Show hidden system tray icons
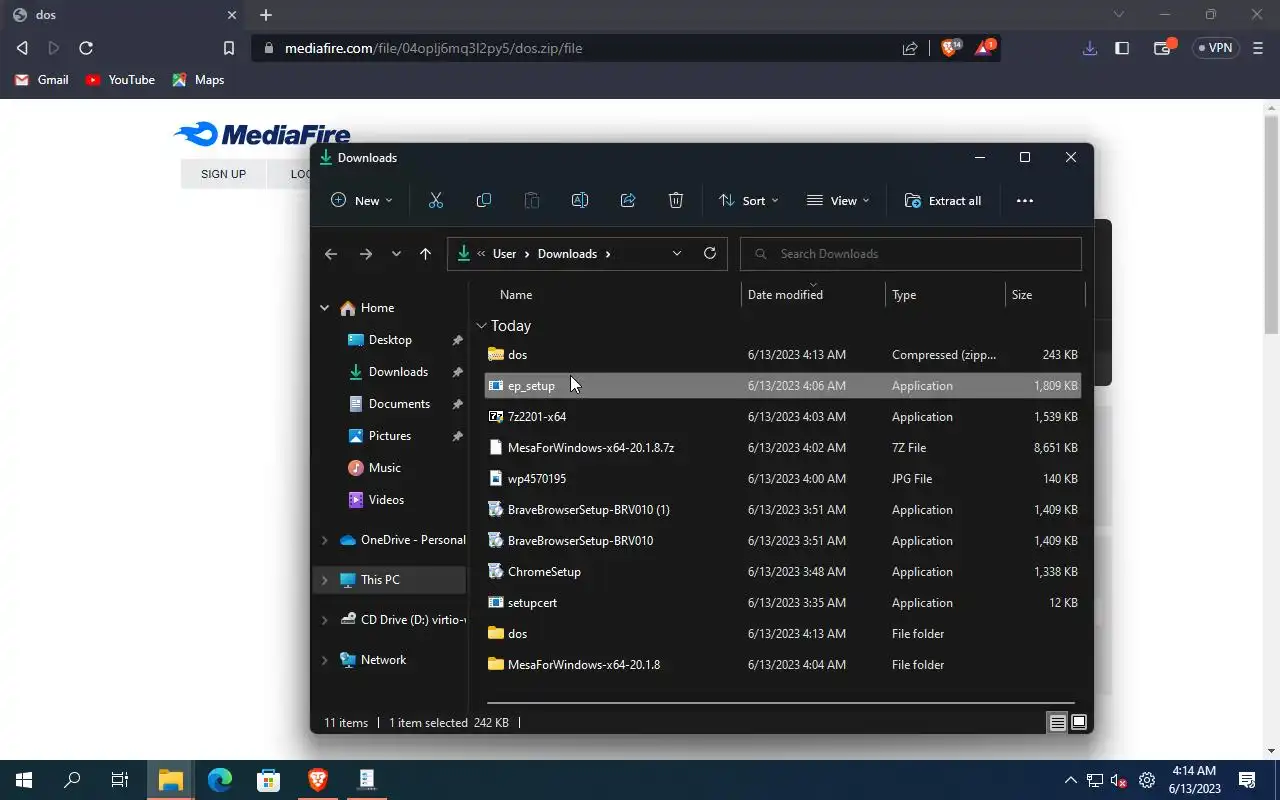Image resolution: width=1280 pixels, height=800 pixels. pos(1071,780)
